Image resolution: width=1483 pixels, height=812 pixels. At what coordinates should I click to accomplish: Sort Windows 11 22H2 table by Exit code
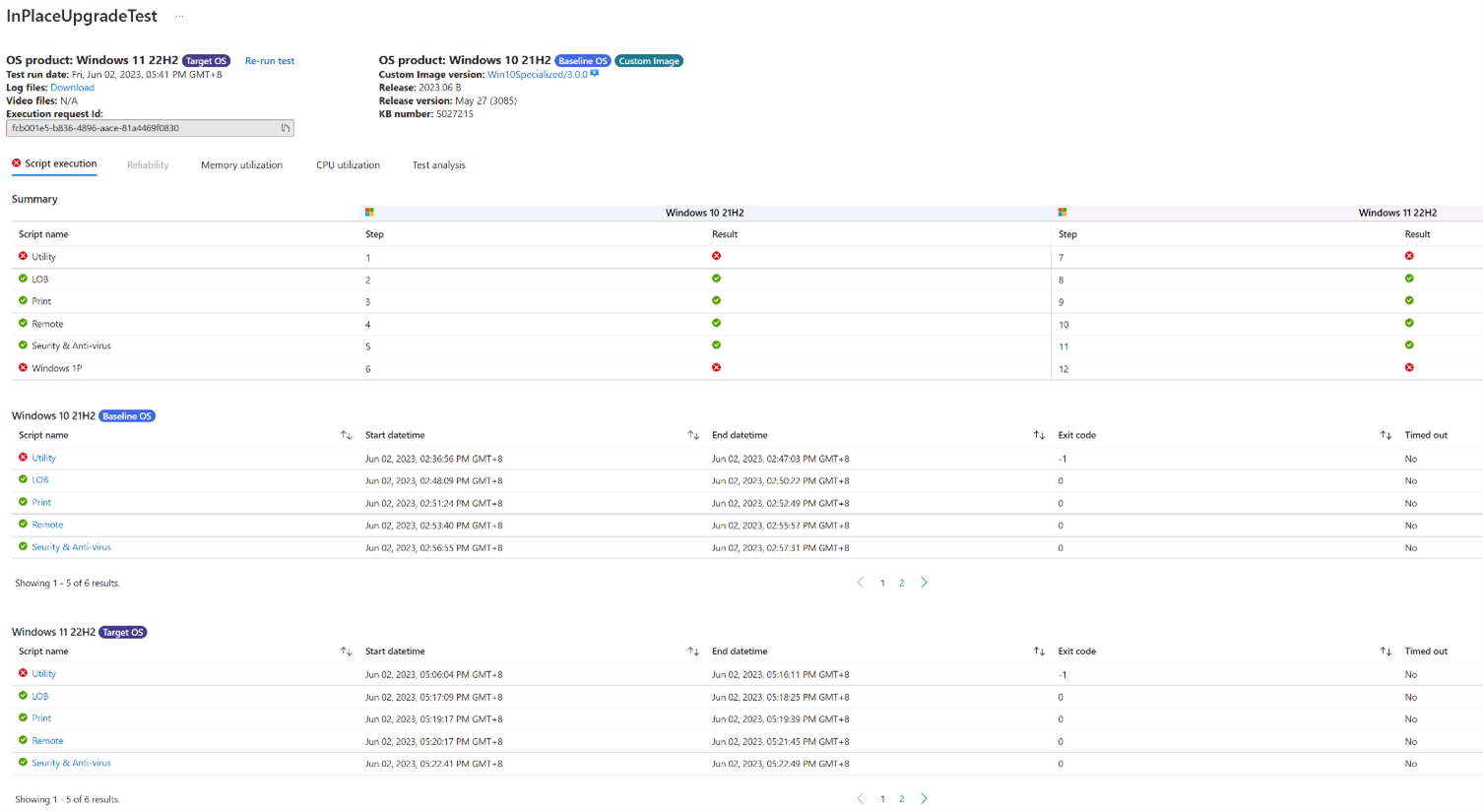1386,652
